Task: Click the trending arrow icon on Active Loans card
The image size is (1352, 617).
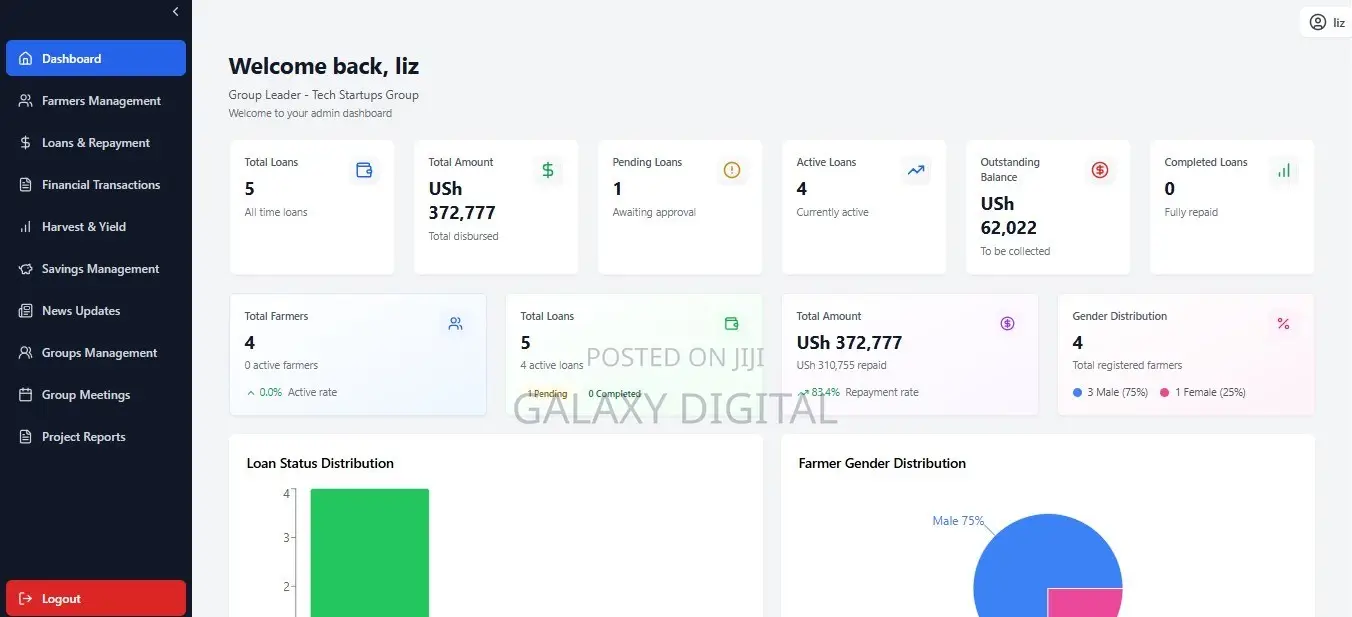Action: click(x=916, y=171)
